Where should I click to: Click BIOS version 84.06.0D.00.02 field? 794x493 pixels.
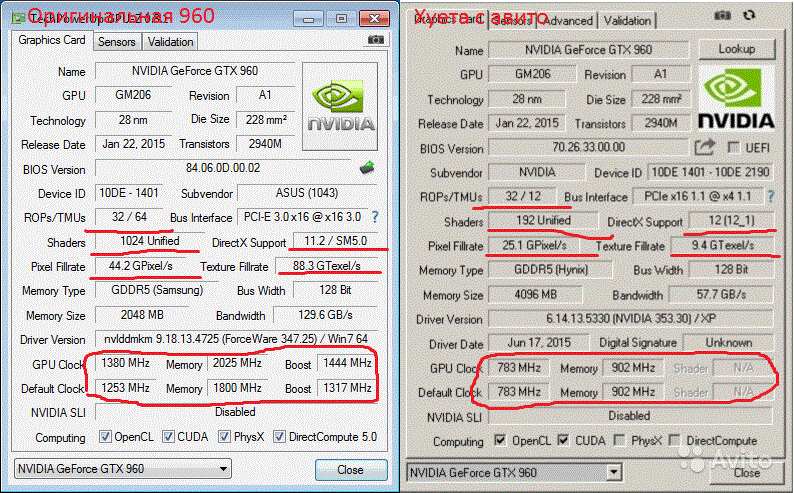pyautogui.click(x=223, y=168)
